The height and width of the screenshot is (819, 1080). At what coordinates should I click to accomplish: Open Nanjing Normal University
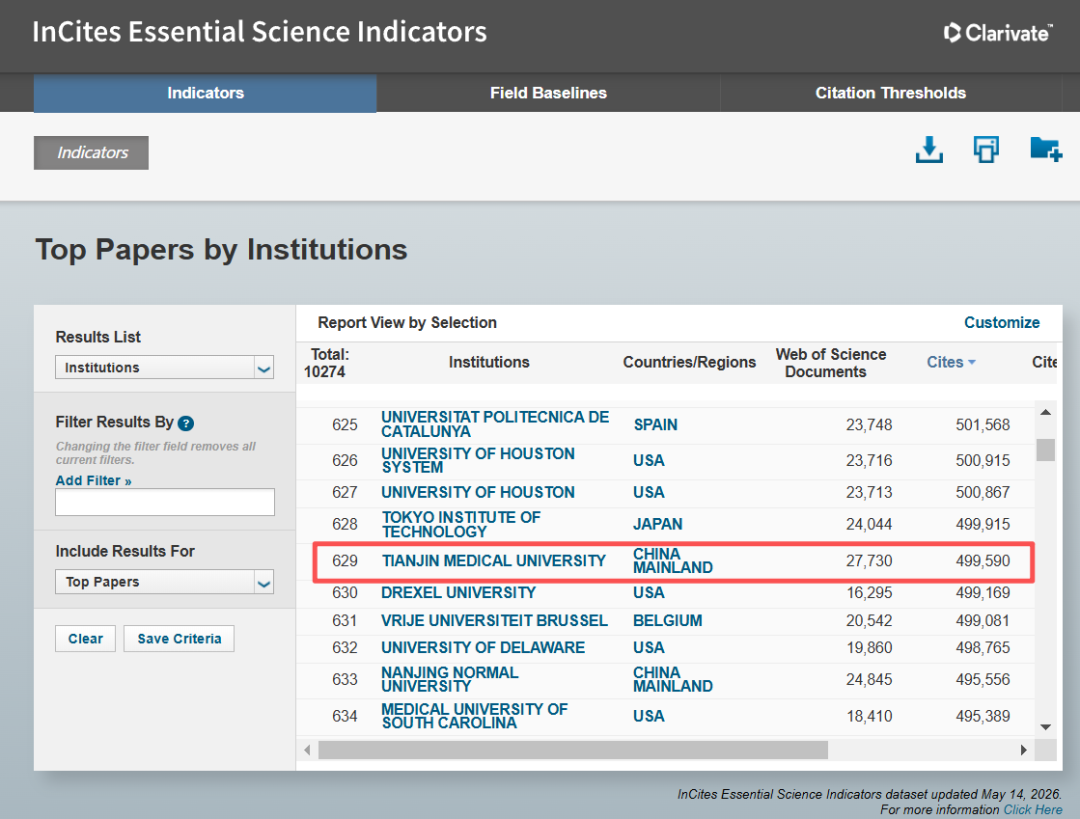point(449,679)
